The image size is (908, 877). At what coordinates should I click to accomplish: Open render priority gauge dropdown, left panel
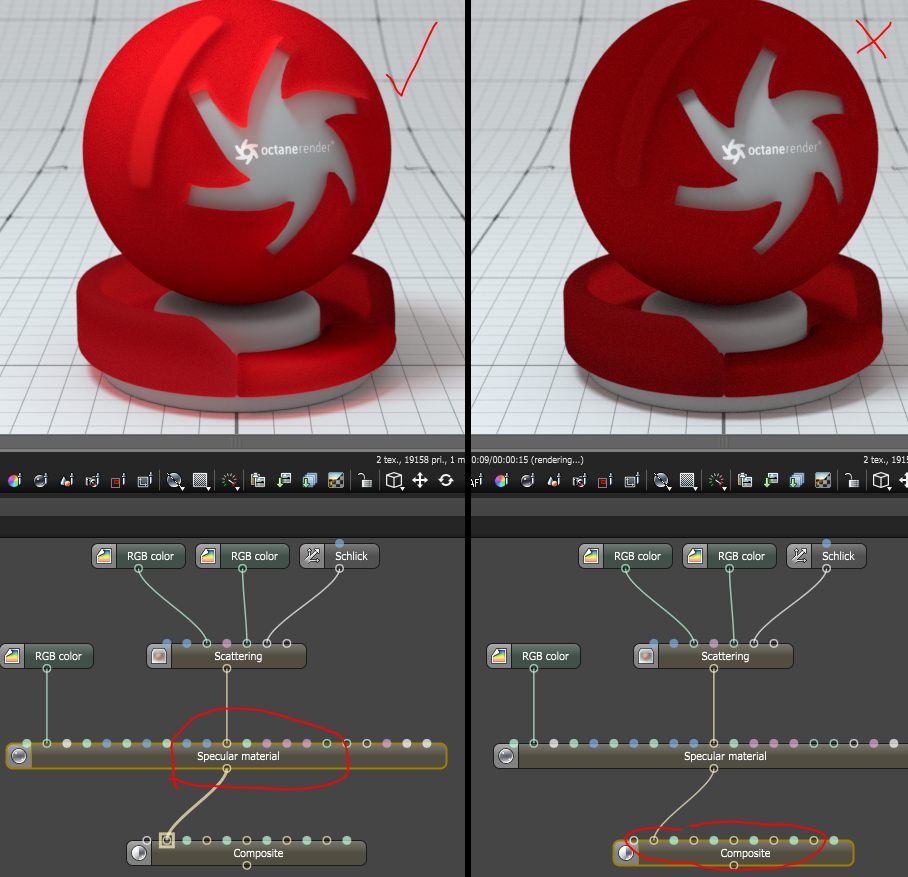click(230, 481)
